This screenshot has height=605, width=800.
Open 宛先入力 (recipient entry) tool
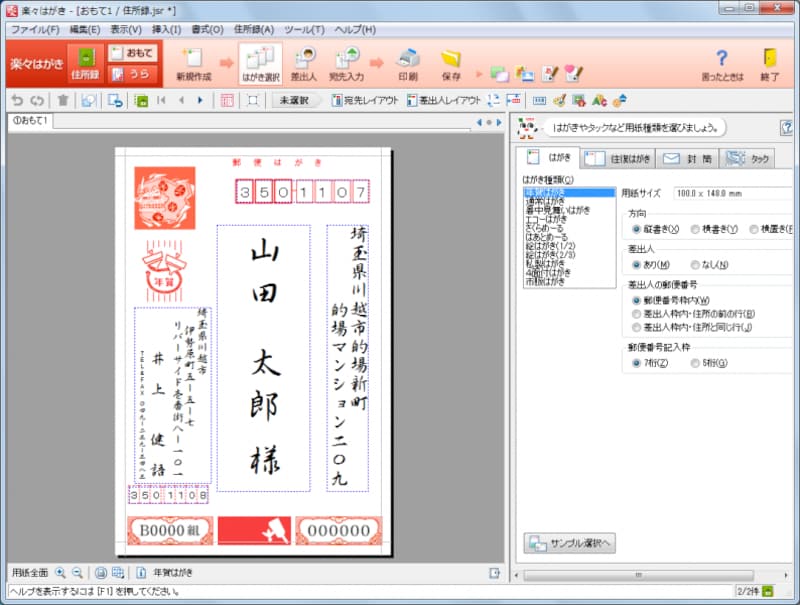click(344, 62)
